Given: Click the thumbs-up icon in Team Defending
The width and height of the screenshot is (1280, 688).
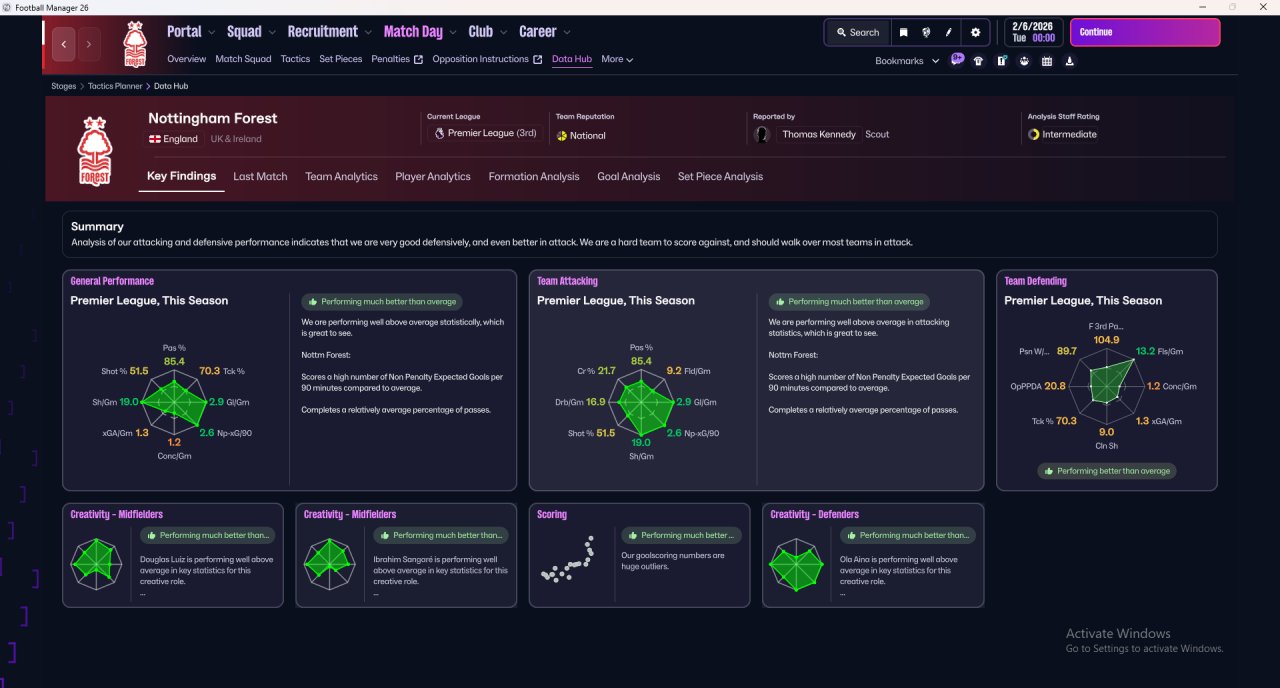Looking at the screenshot, I should (1049, 470).
